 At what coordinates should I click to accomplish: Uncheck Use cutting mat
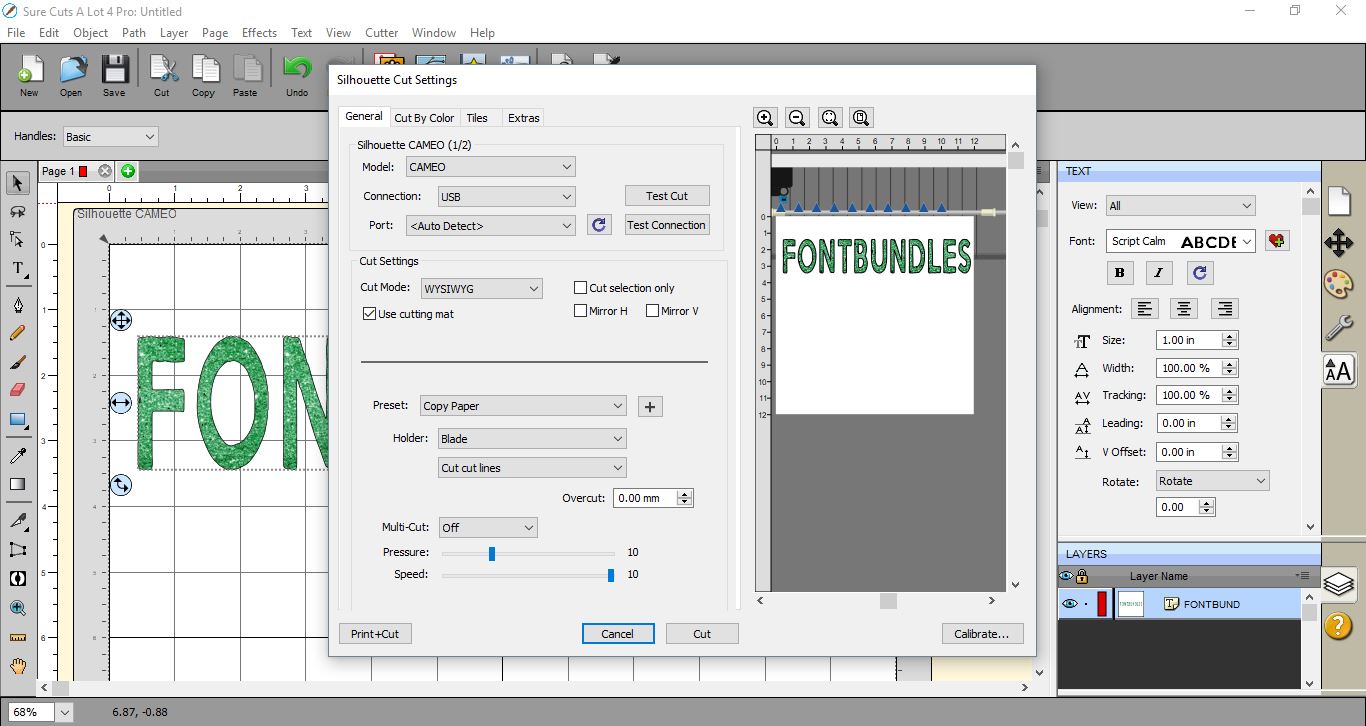[369, 314]
